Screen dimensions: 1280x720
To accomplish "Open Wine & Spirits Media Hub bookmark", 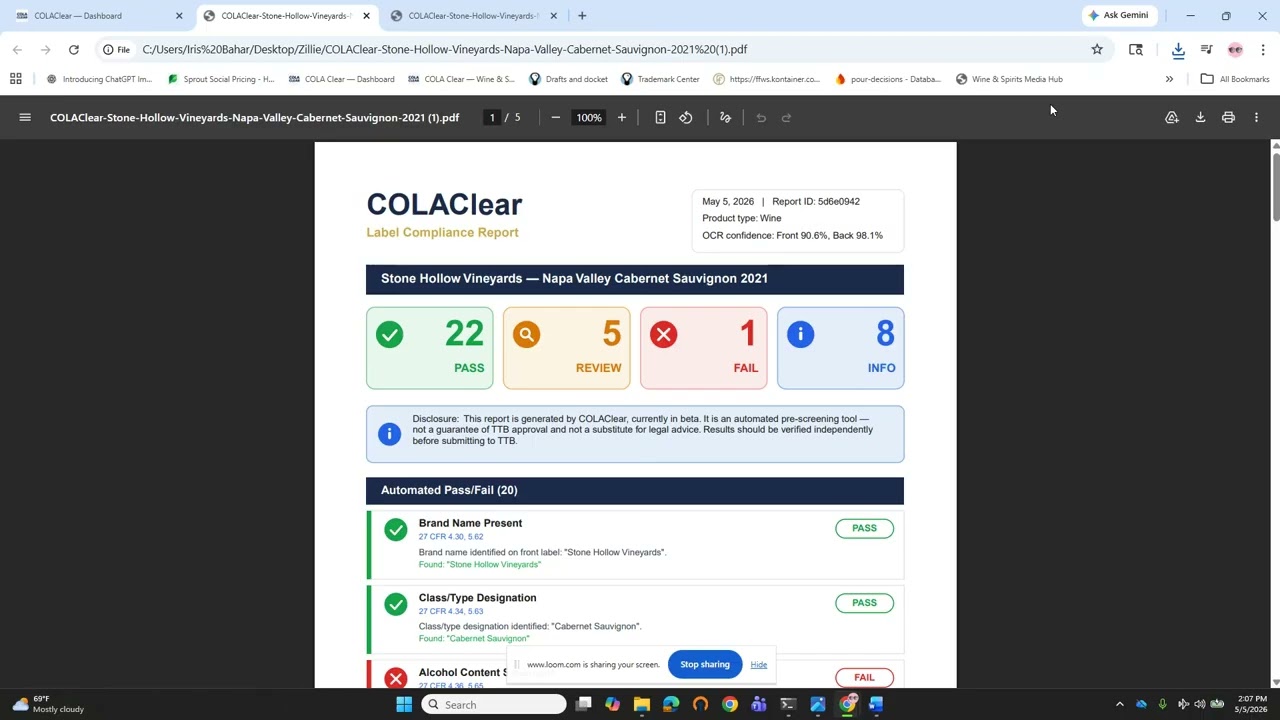I will click(x=1009, y=79).
